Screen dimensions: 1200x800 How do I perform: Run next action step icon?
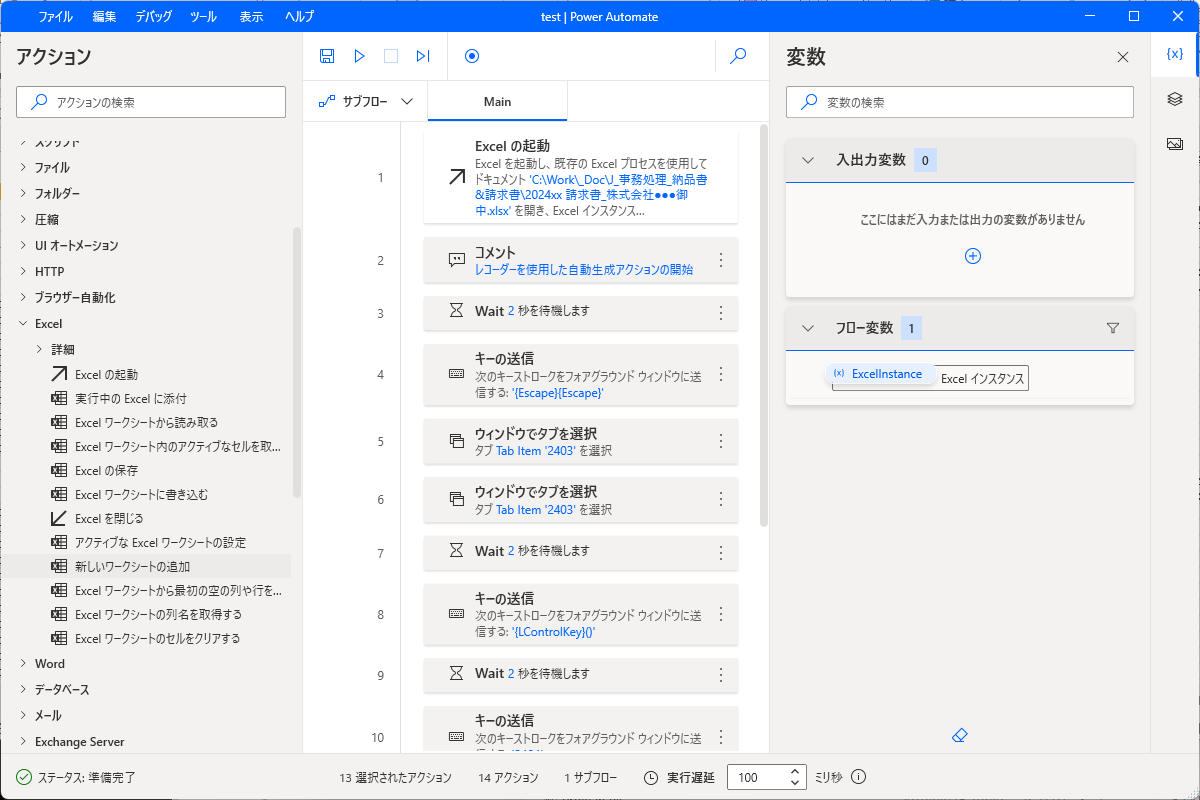(x=423, y=56)
